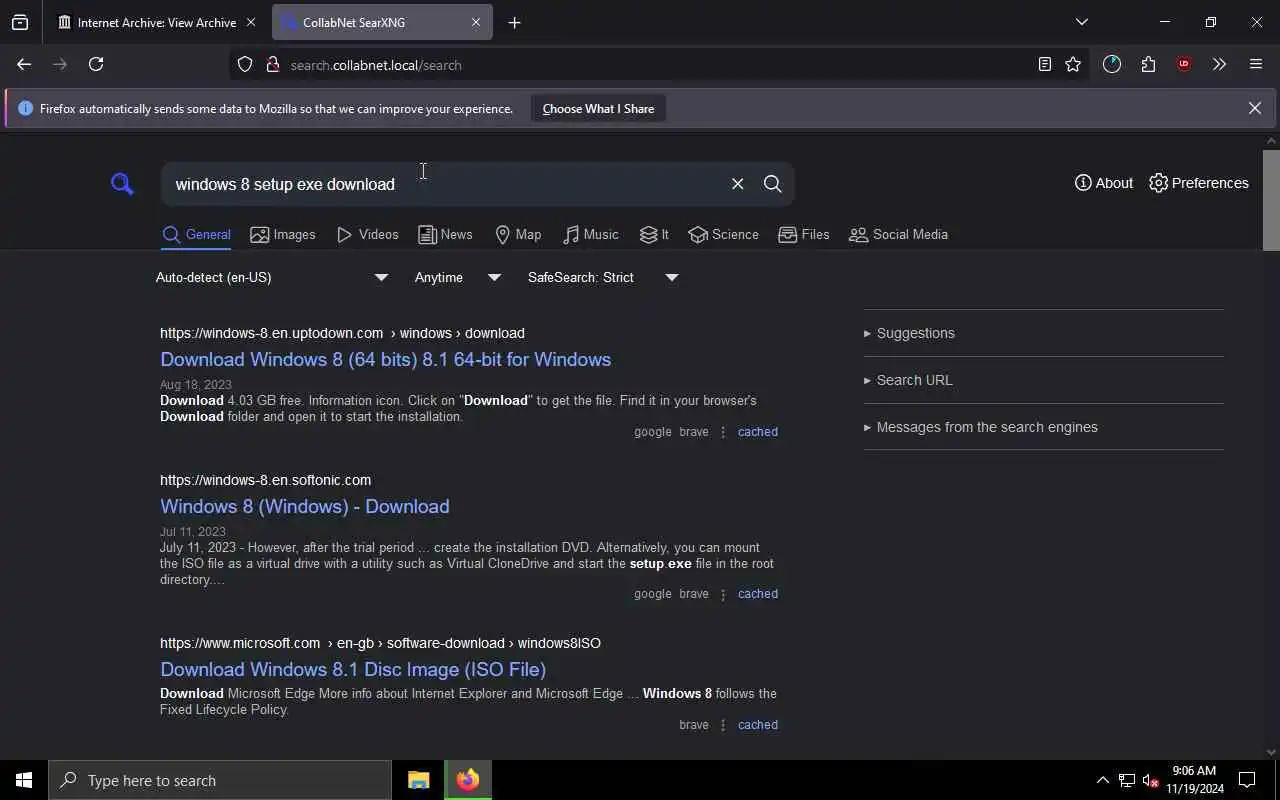Switch to the Images category
Viewport: 1280px width, 800px height.
(x=283, y=235)
